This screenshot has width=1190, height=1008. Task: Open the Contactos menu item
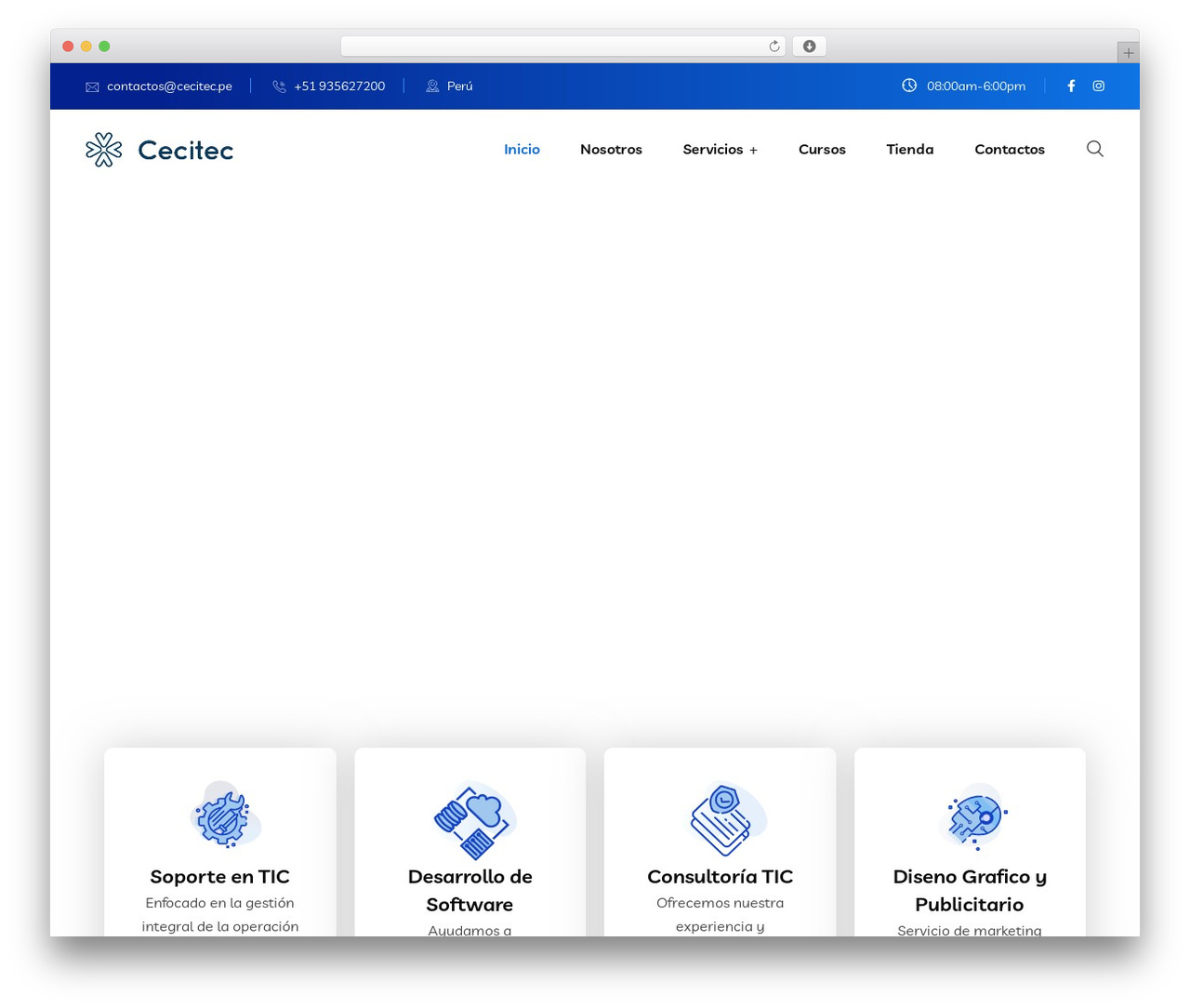coord(1010,150)
